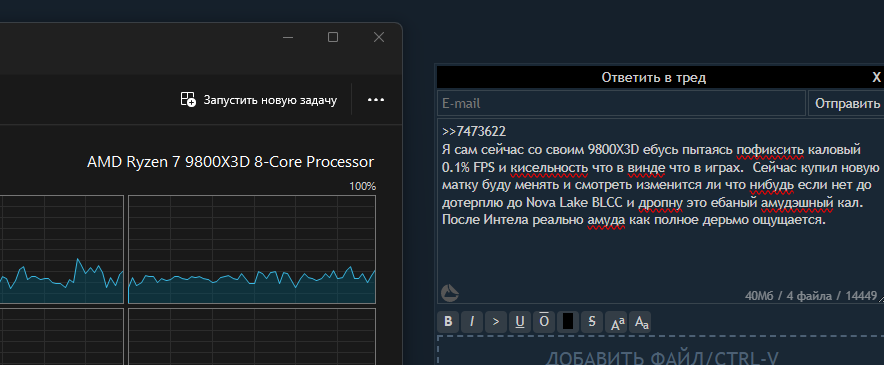Minimize the Task Manager window

[x=288, y=37]
